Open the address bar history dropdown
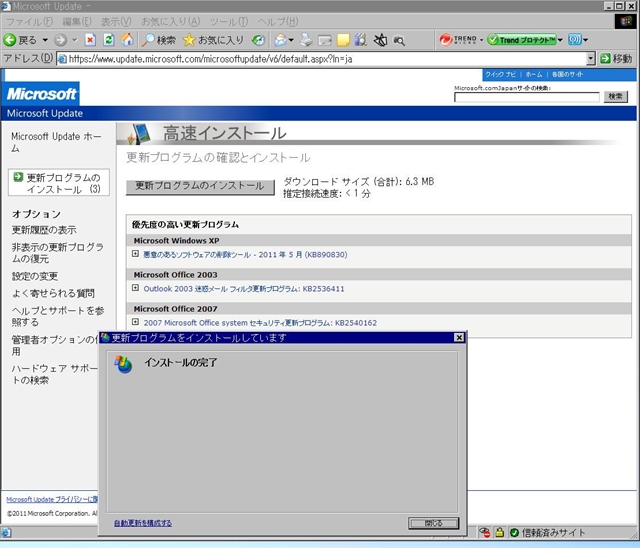The image size is (640, 548). tap(591, 59)
